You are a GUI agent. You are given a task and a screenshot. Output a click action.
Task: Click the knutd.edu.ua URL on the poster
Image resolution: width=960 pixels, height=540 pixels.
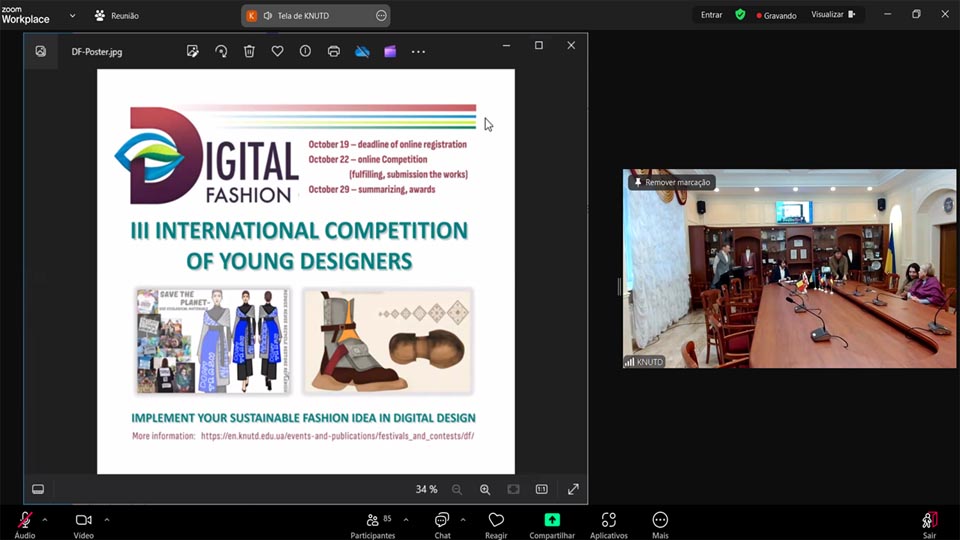click(x=337, y=436)
